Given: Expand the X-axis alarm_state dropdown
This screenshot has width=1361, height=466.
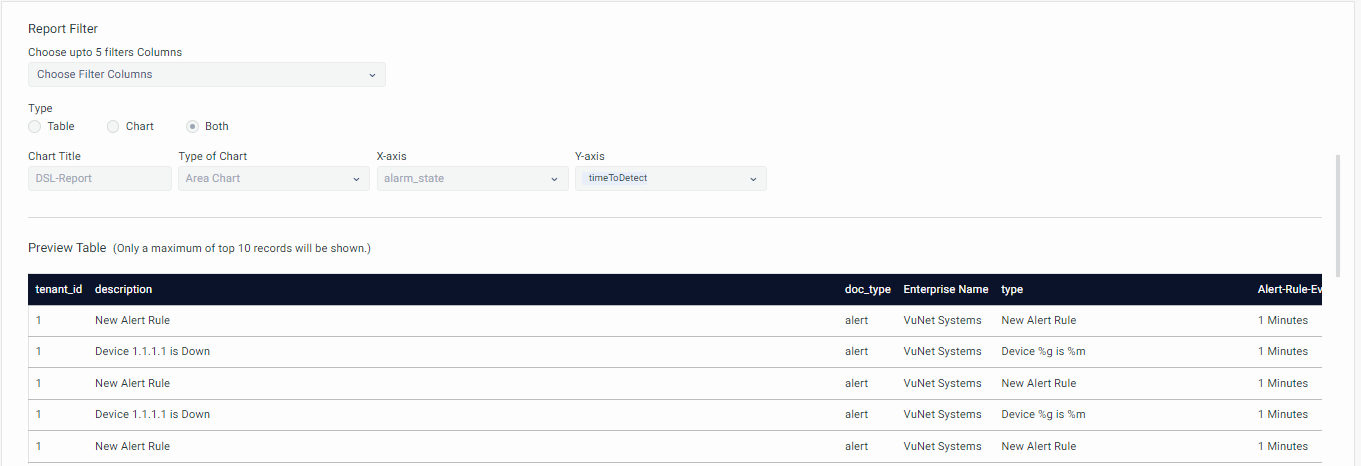Looking at the screenshot, I should click(x=472, y=179).
